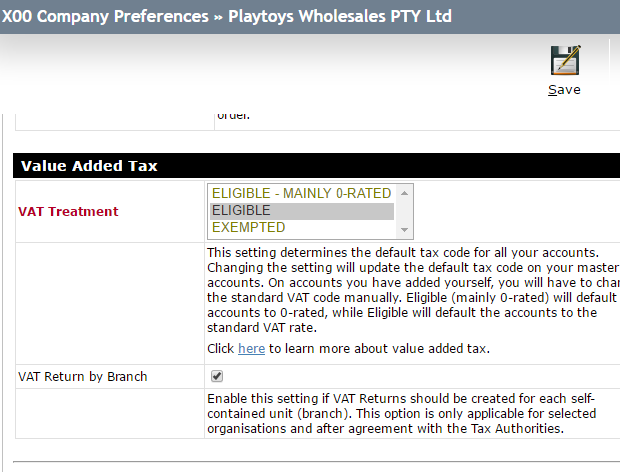Click the Save text label
Image resolution: width=620 pixels, height=472 pixels.
(564, 90)
